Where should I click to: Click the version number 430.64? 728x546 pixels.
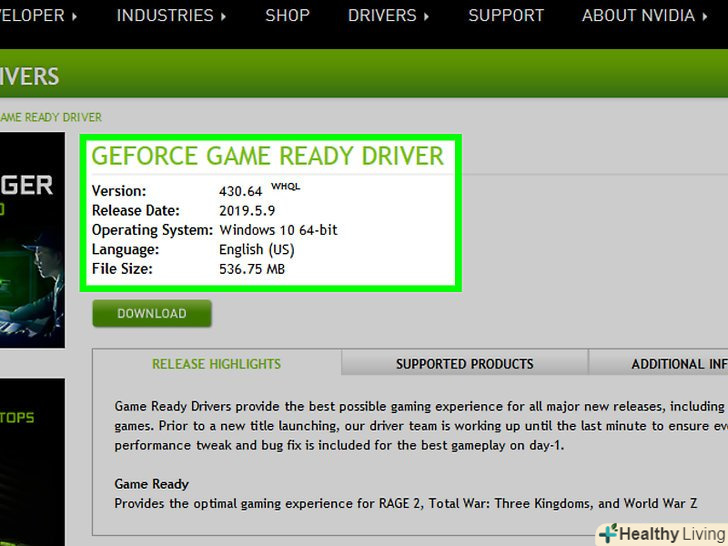tap(240, 191)
